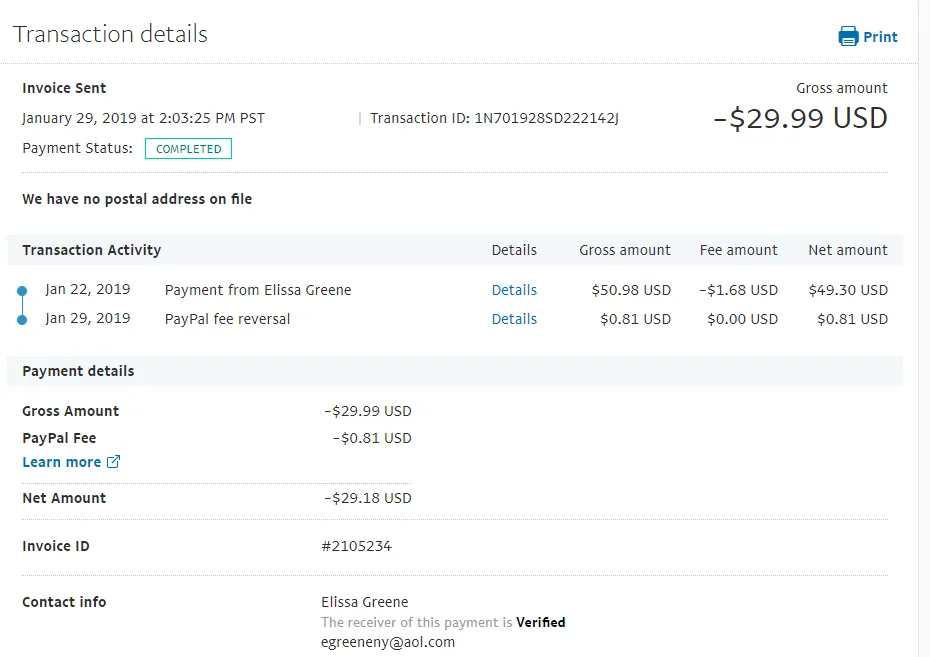Click the Transaction details heading

click(110, 34)
